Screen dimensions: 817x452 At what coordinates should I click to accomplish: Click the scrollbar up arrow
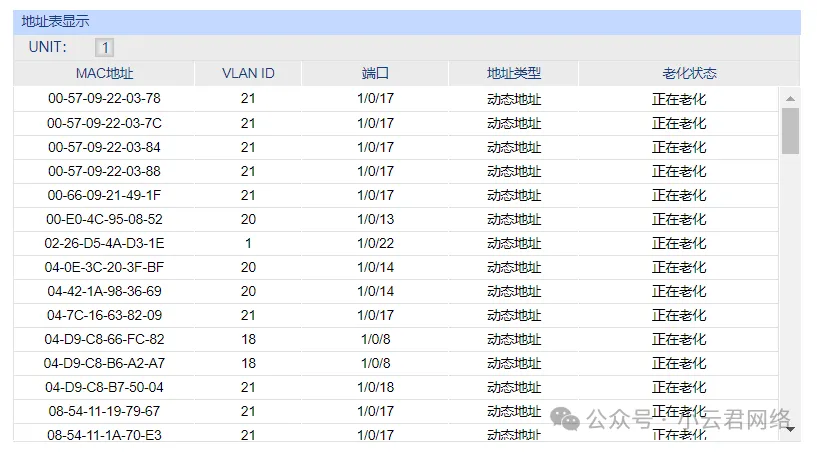coord(790,98)
